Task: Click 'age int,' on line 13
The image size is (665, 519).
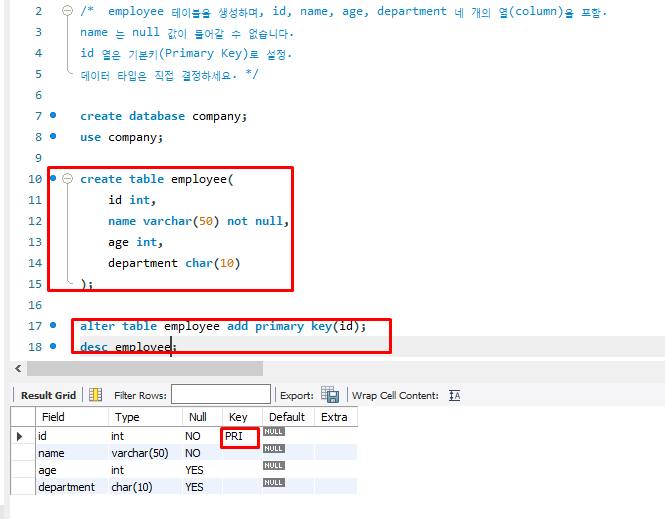Action: [135, 242]
